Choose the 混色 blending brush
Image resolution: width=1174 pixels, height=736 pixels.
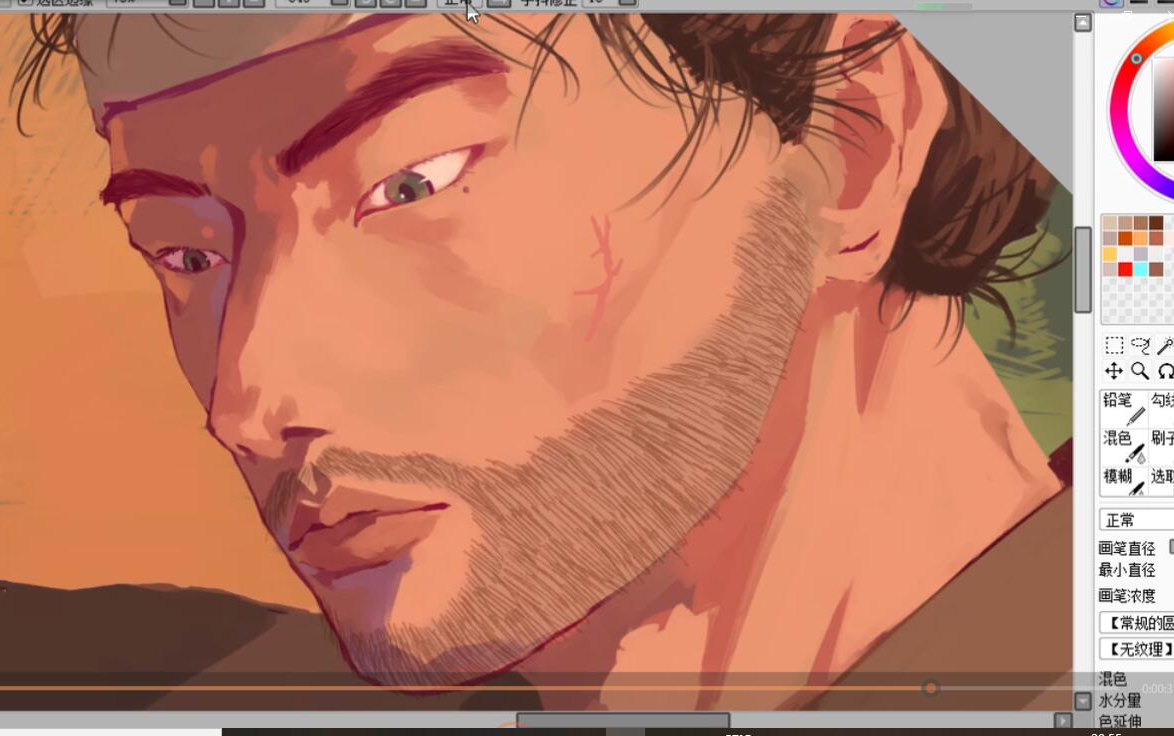coord(1124,446)
